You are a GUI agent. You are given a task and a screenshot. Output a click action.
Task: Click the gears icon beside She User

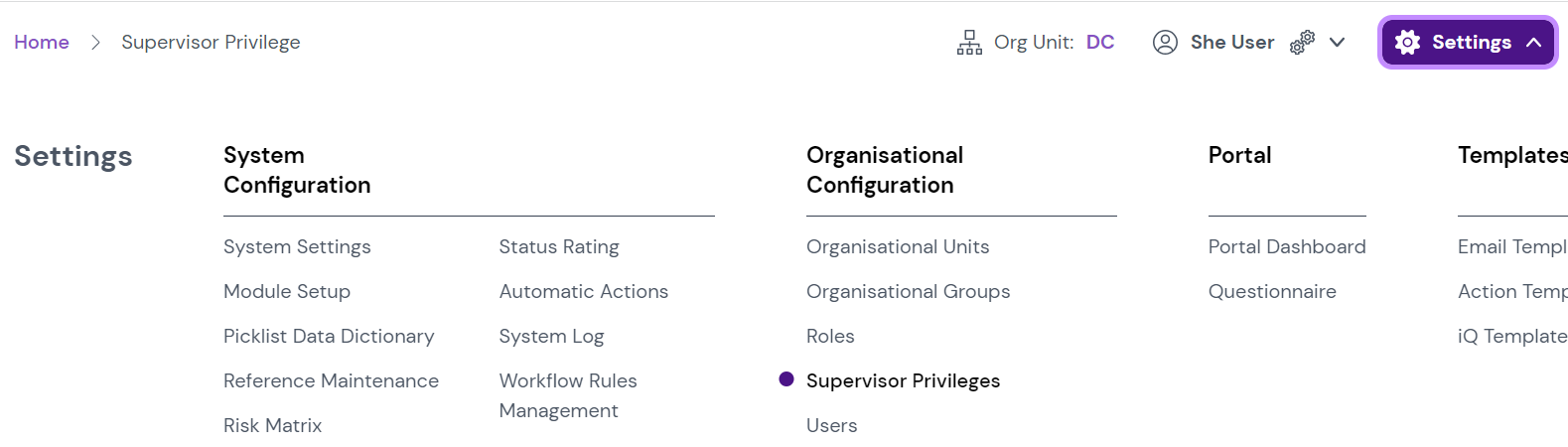1302,42
